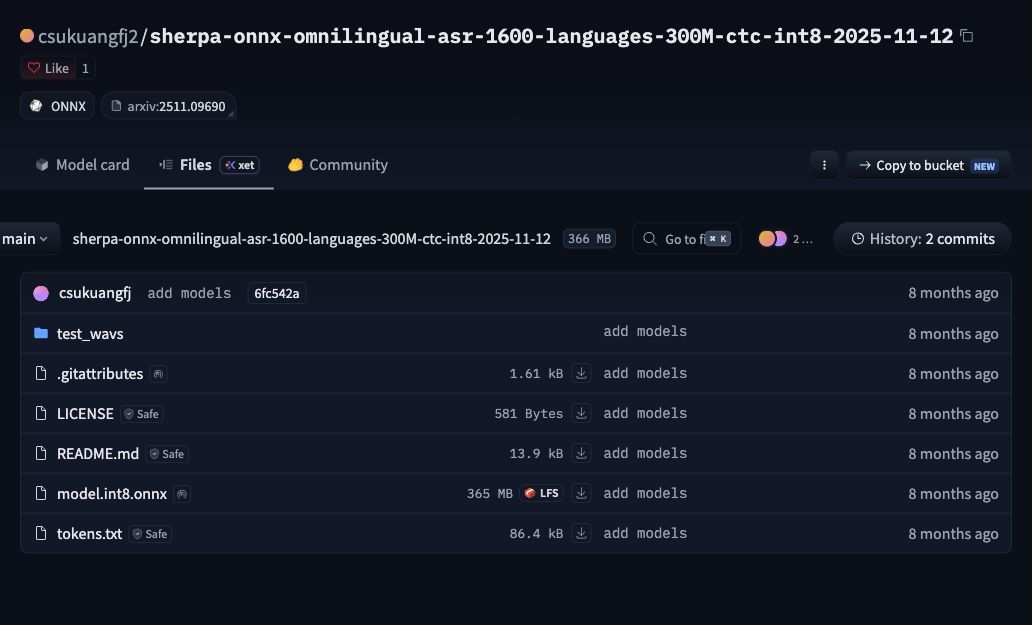Click the csukuangfj2 orange avatar
The width and height of the screenshot is (1032, 625).
pyautogui.click(x=27, y=36)
